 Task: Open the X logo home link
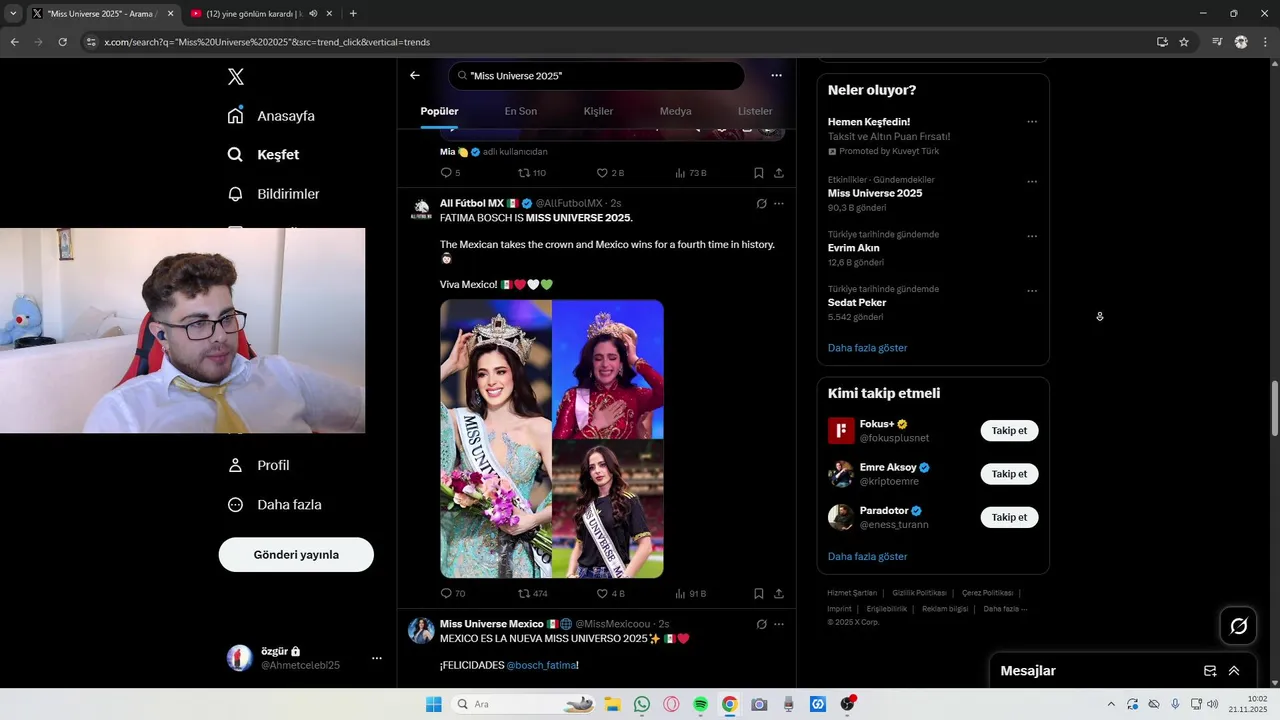pyautogui.click(x=235, y=77)
